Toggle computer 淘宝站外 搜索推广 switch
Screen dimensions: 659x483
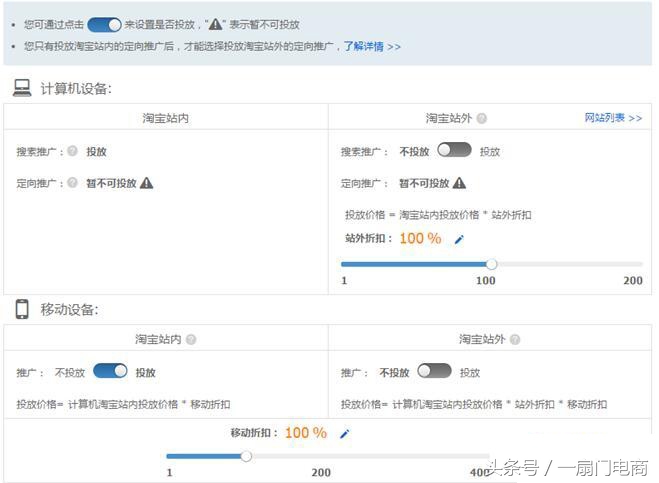454,150
